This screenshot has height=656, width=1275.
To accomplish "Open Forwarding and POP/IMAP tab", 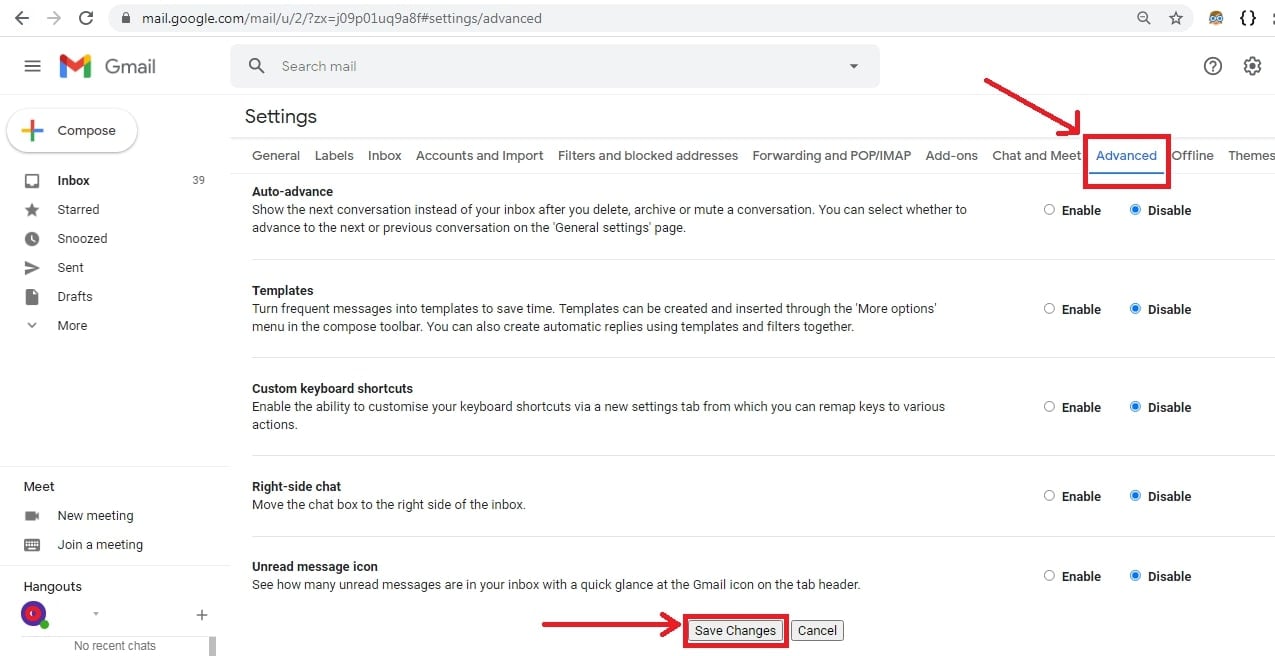I will coord(832,156).
